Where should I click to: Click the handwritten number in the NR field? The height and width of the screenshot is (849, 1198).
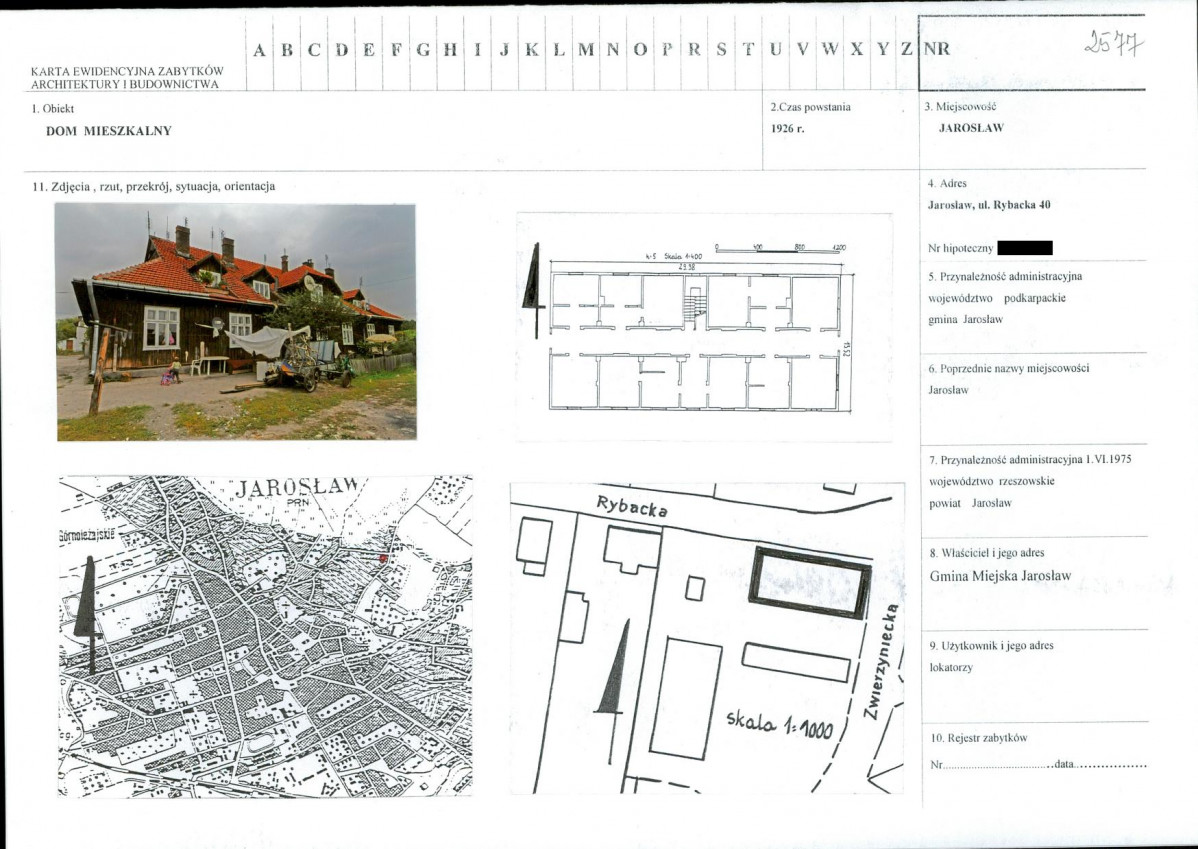click(1113, 43)
